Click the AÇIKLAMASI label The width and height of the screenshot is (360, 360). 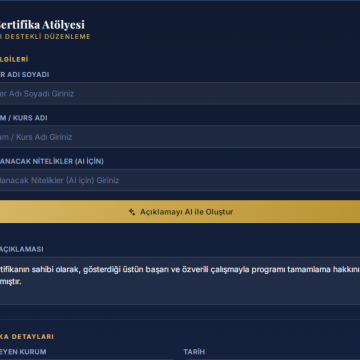(22, 249)
